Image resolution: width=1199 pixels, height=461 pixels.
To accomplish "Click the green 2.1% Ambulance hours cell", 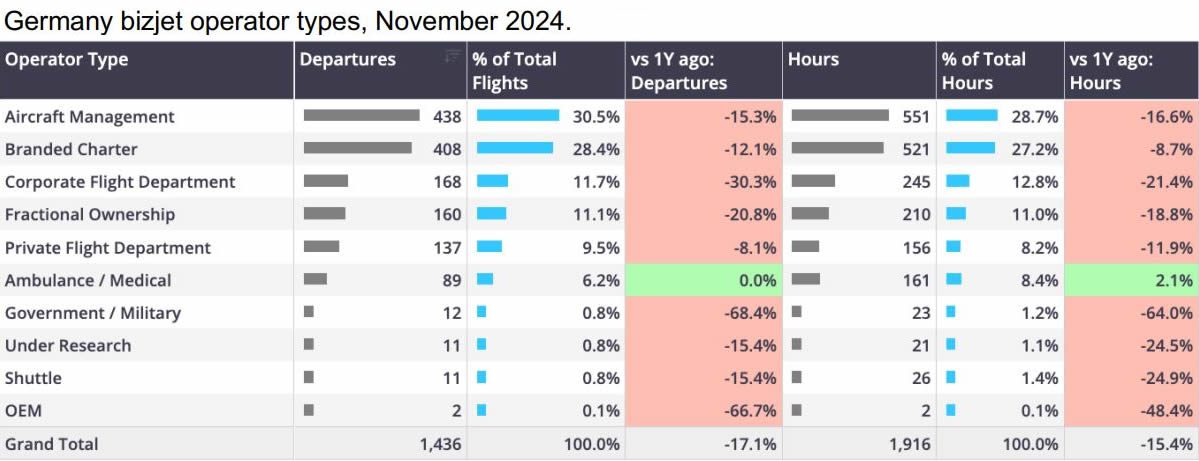I will click(x=1131, y=281).
